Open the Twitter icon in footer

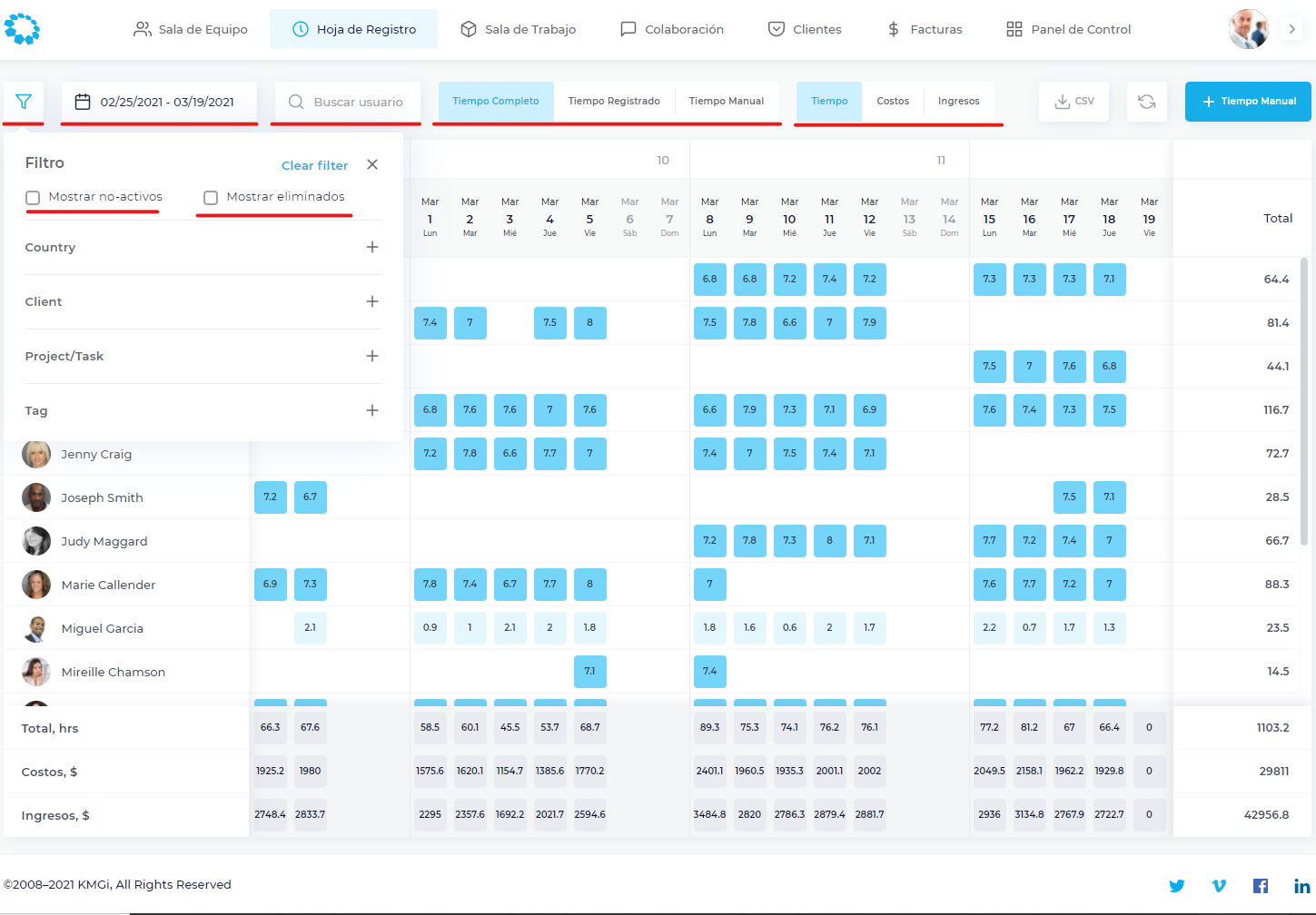tap(1177, 886)
